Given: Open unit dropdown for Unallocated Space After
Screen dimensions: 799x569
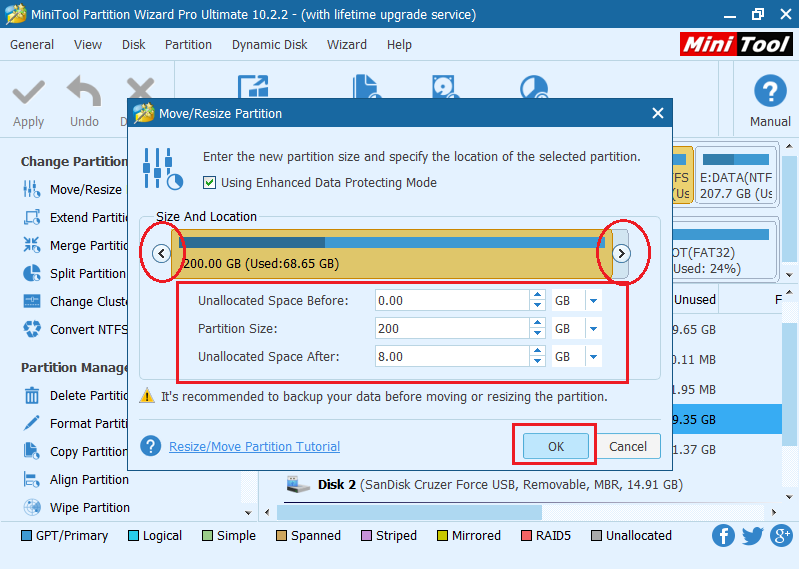Looking at the screenshot, I should pos(593,357).
